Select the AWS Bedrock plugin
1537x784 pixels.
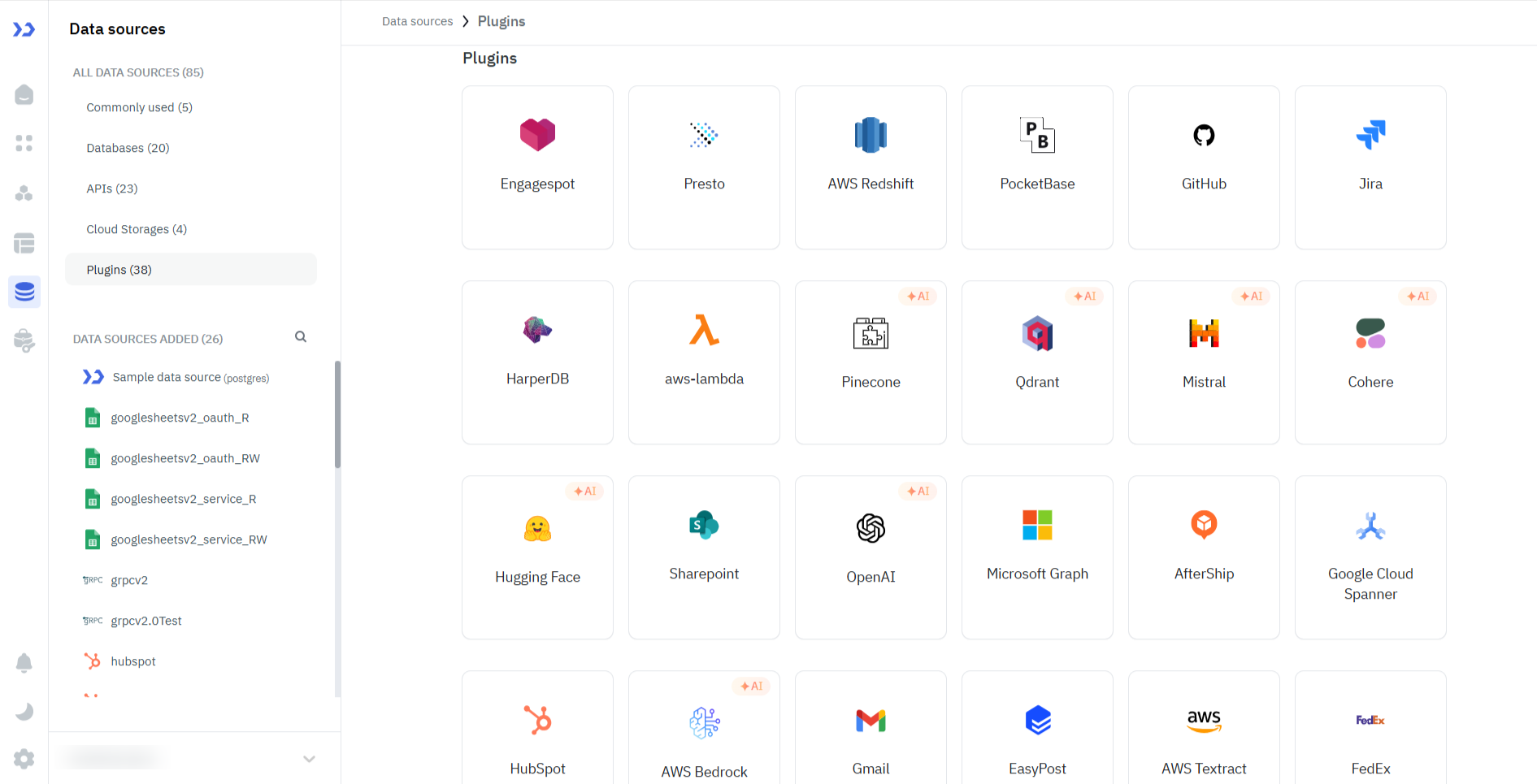click(704, 728)
